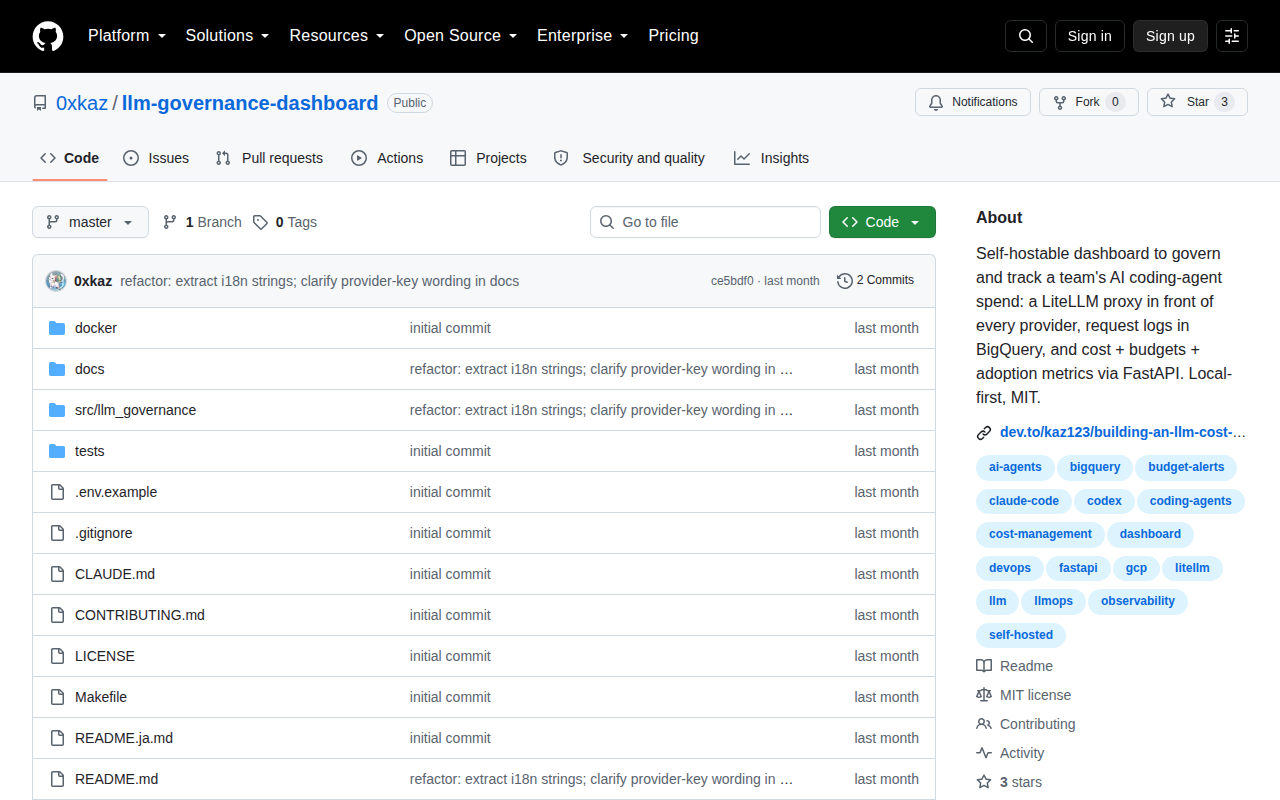This screenshot has height=800, width=1280.
Task: Open the latest commit message link
Action: pyautogui.click(x=320, y=281)
